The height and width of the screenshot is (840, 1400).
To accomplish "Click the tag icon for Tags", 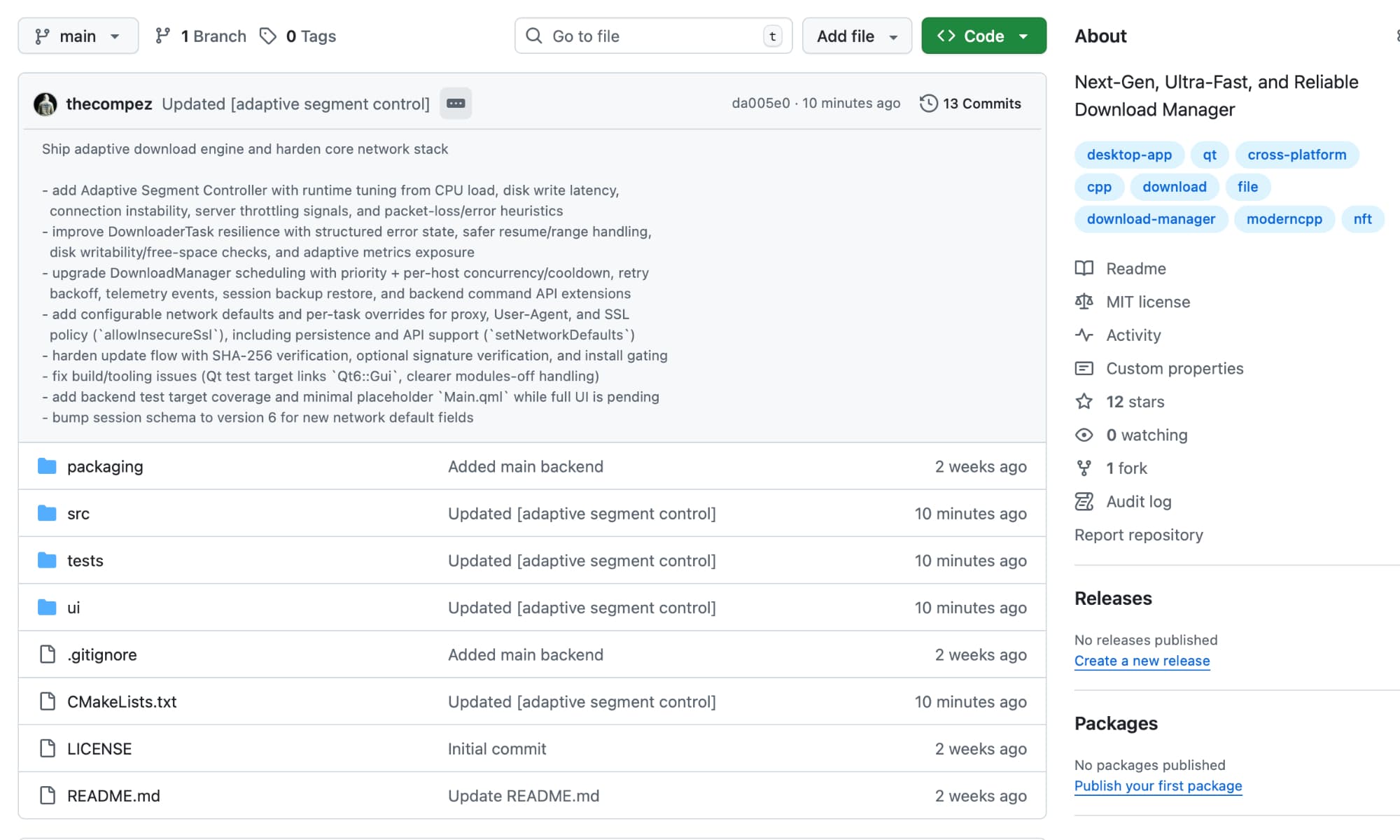I will [x=267, y=36].
